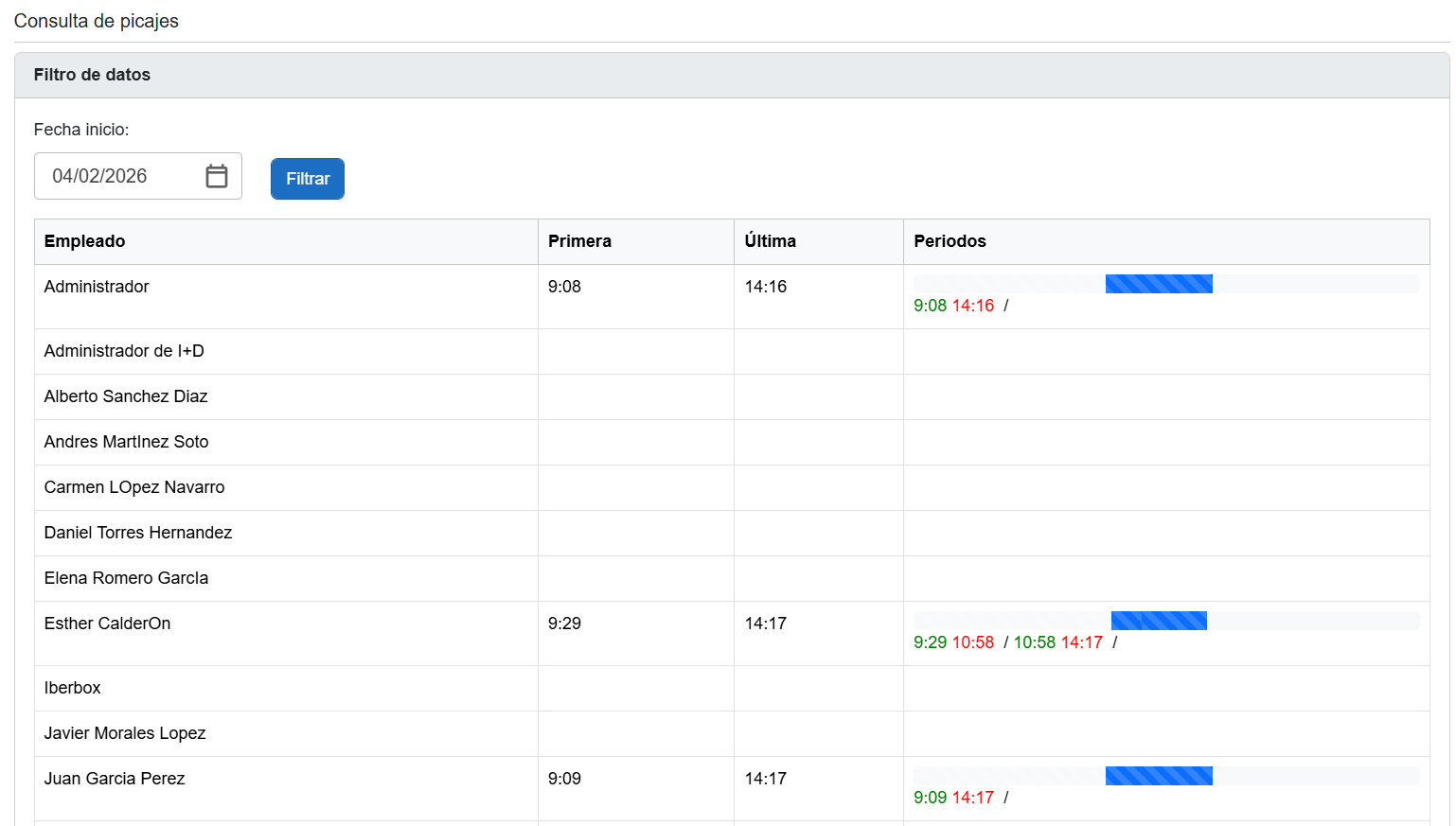Select the Empleado column header
Viewport: 1456px width, 826px height.
click(x=85, y=241)
